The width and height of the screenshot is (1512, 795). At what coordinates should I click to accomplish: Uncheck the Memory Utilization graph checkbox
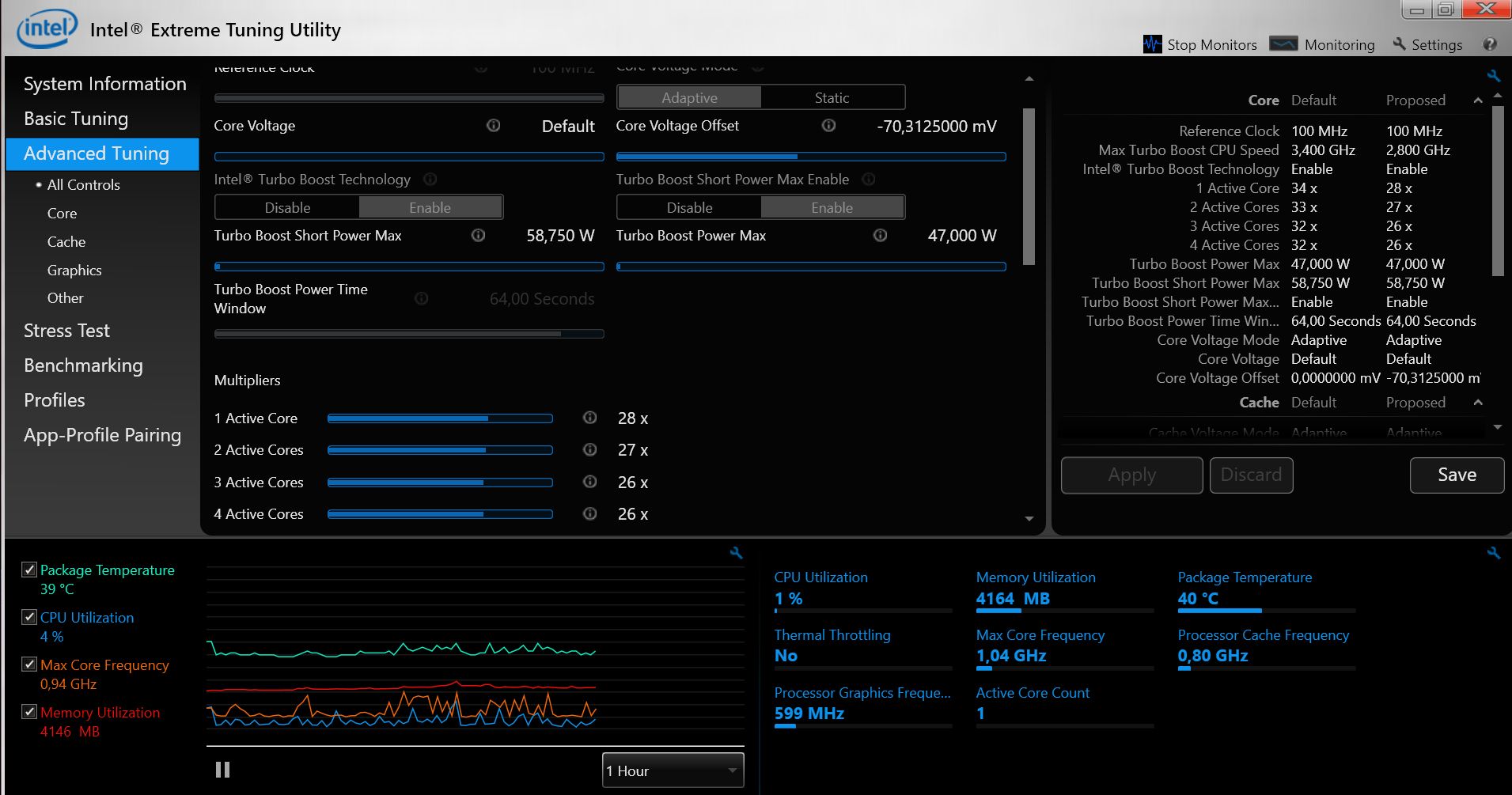(x=29, y=712)
